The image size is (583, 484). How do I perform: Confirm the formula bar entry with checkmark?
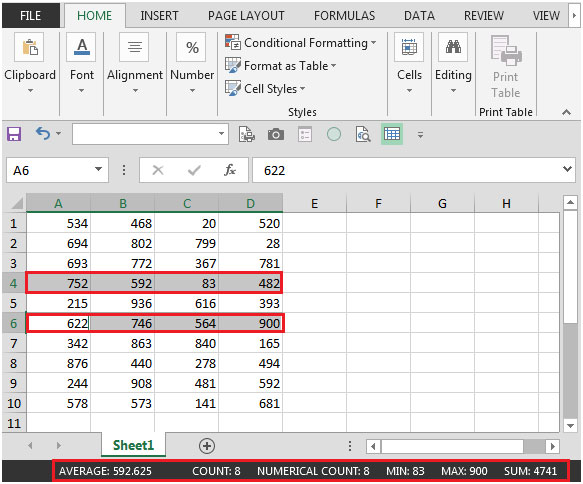(x=194, y=170)
